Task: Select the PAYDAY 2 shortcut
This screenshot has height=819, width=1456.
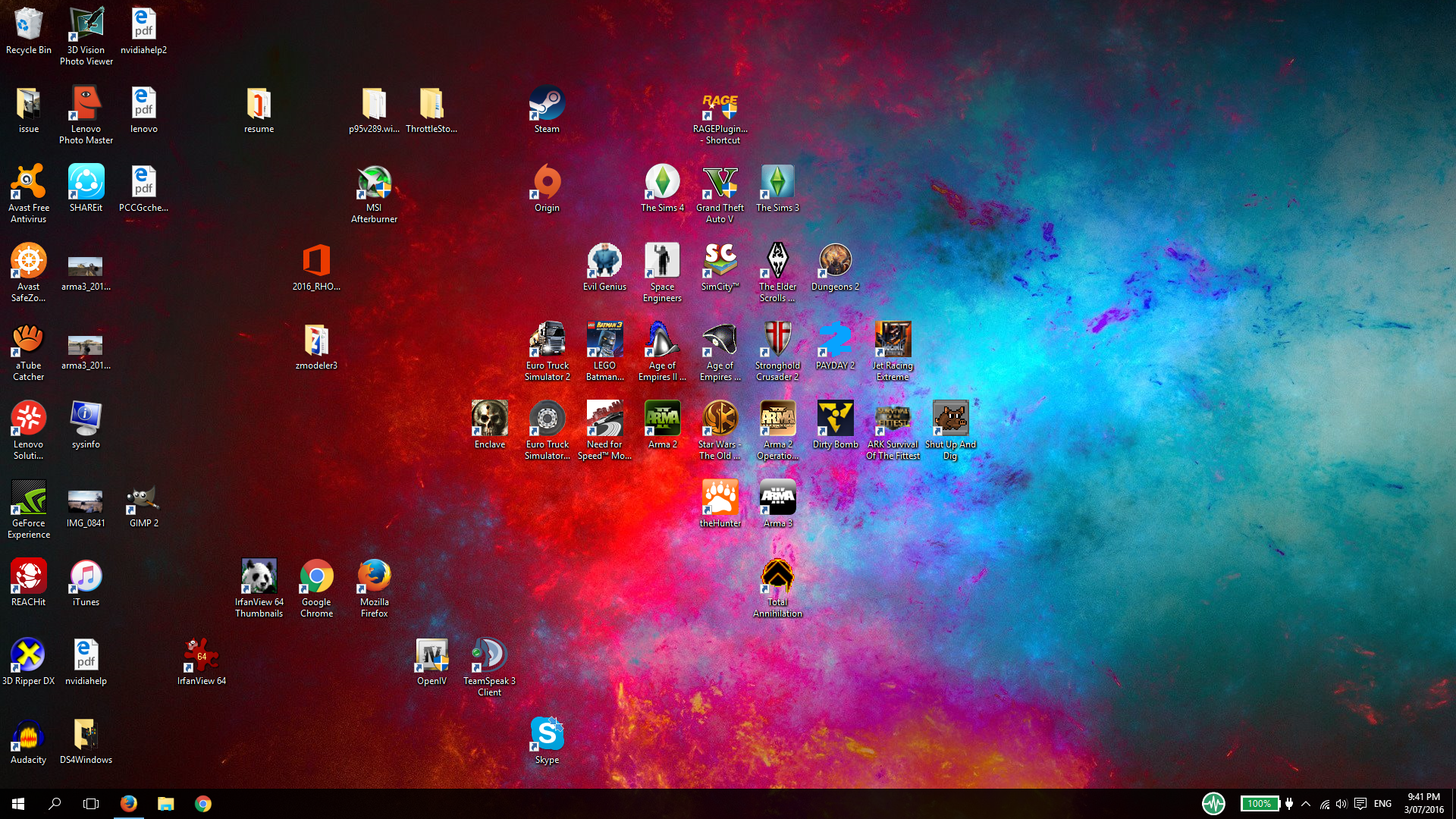Action: point(835,341)
